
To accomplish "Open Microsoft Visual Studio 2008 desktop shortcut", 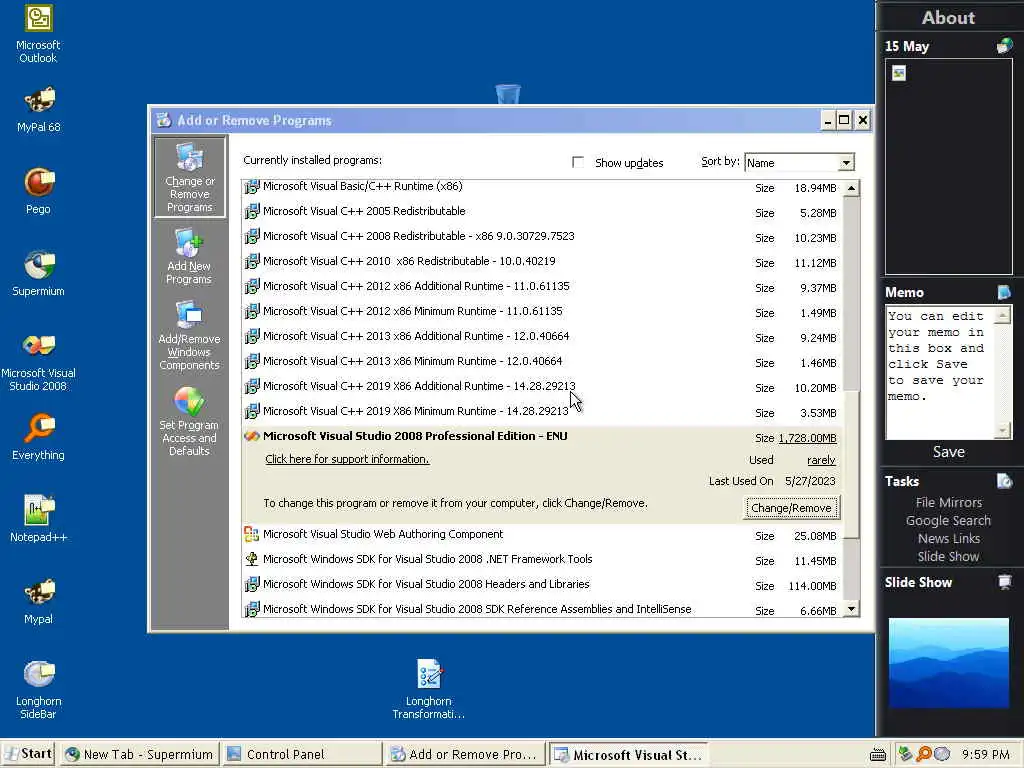I will coord(38,361).
